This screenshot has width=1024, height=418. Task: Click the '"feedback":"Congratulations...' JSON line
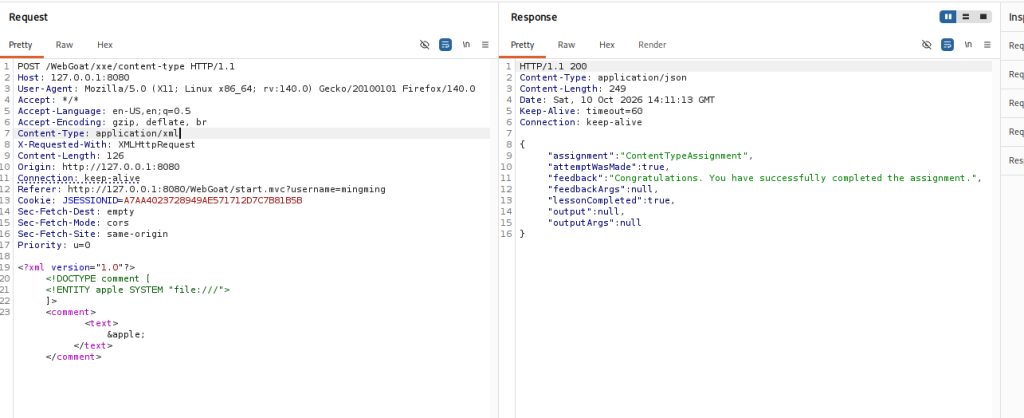pos(765,178)
